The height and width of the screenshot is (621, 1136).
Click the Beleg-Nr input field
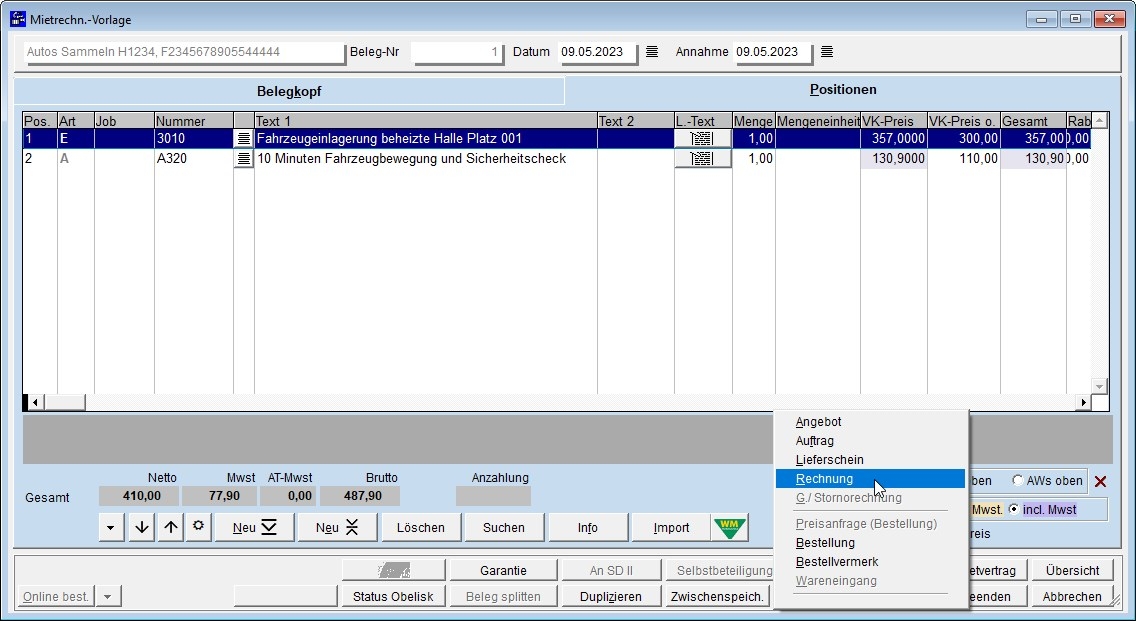[458, 52]
